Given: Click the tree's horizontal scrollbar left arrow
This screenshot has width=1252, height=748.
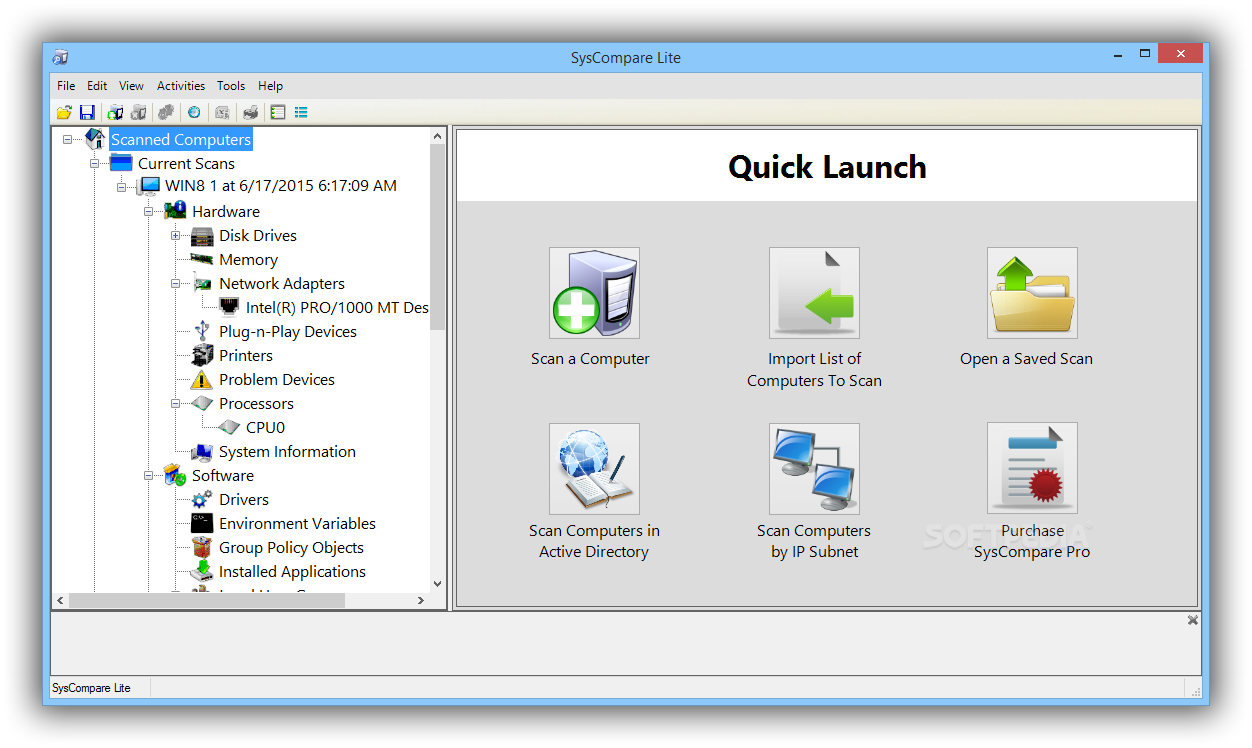Looking at the screenshot, I should [60, 601].
